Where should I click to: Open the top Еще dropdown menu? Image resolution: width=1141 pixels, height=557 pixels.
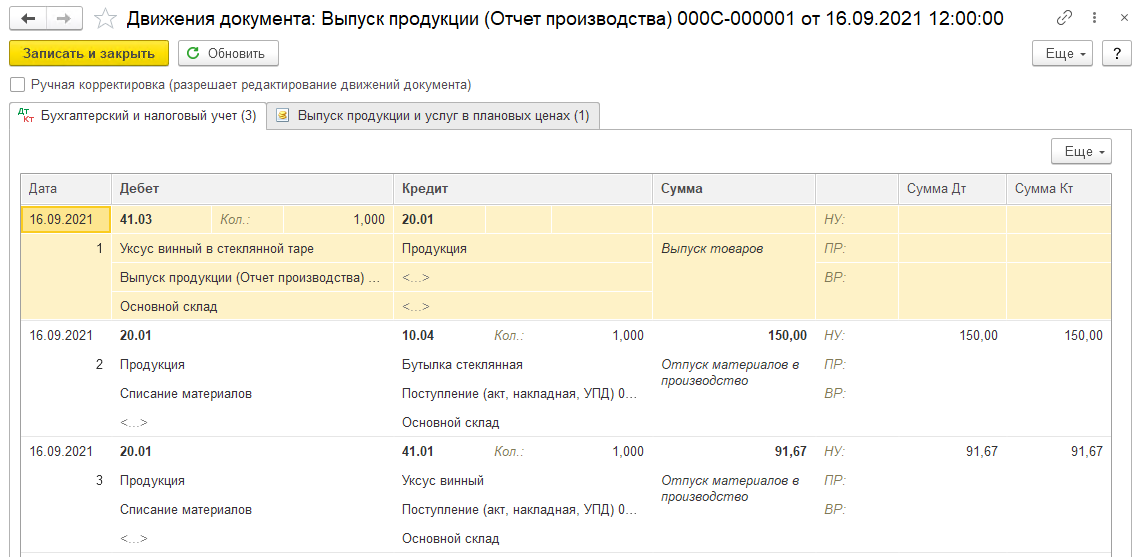[1062, 53]
